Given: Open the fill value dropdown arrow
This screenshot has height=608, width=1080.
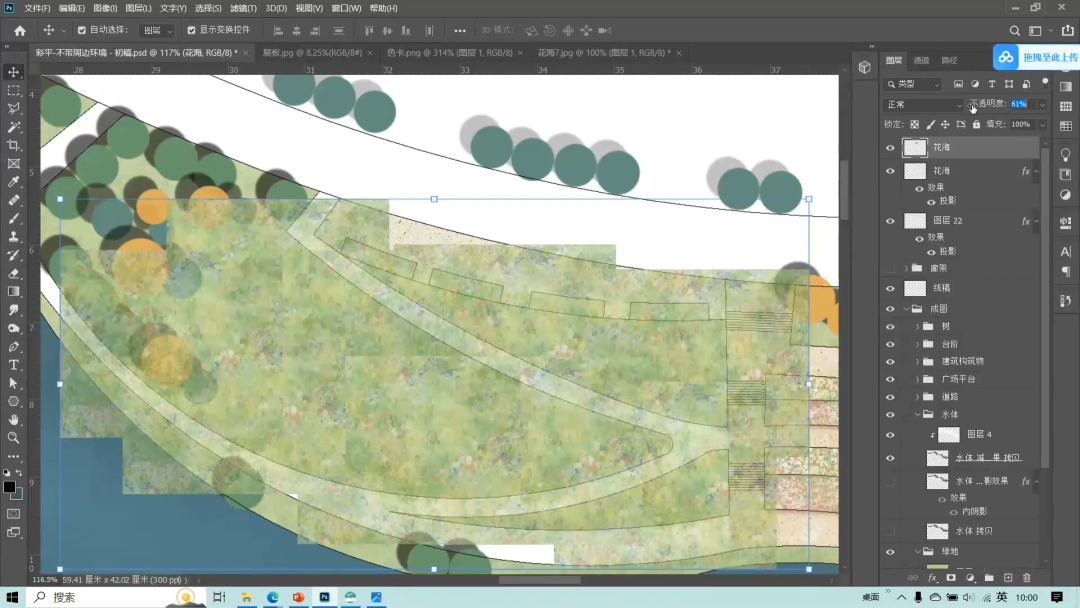Looking at the screenshot, I should [x=1042, y=125].
